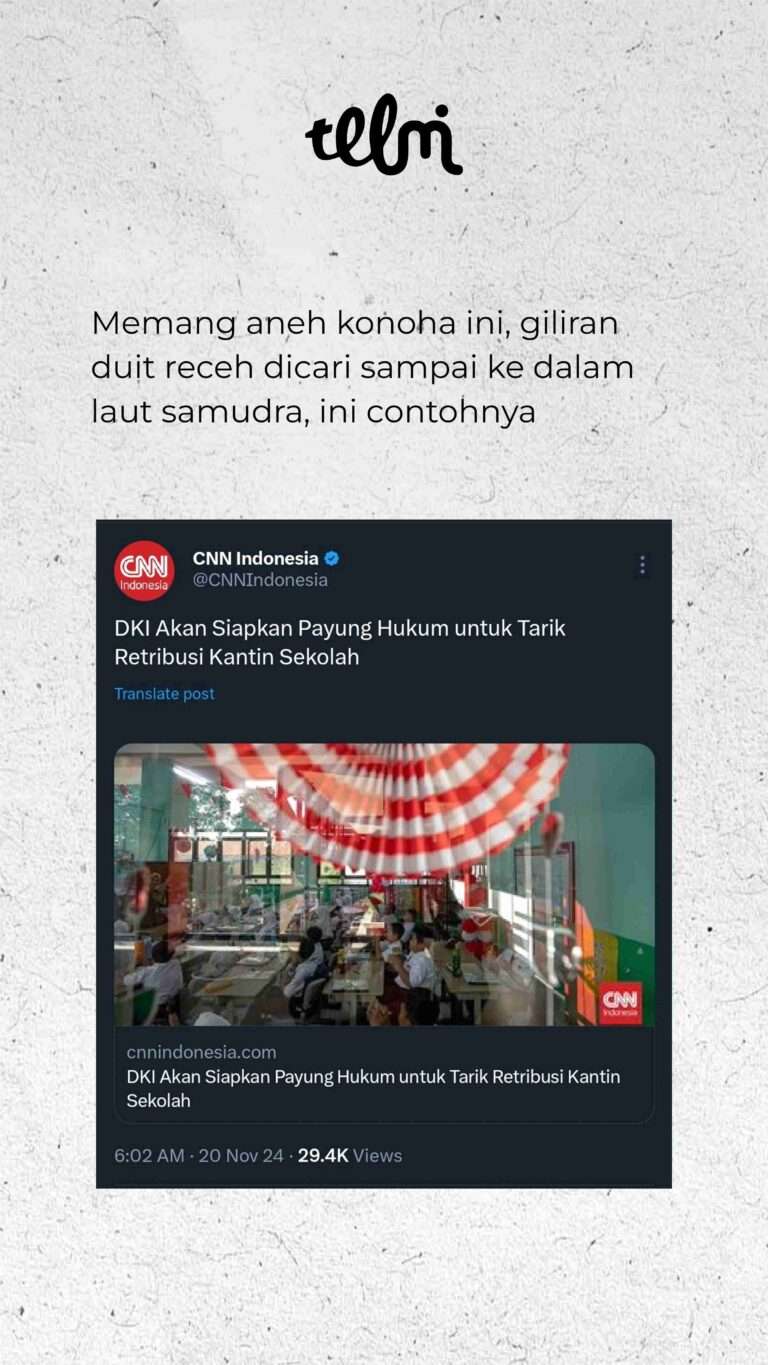This screenshot has height=1365, width=768.
Task: Open the classroom article preview image
Action: coord(384,885)
